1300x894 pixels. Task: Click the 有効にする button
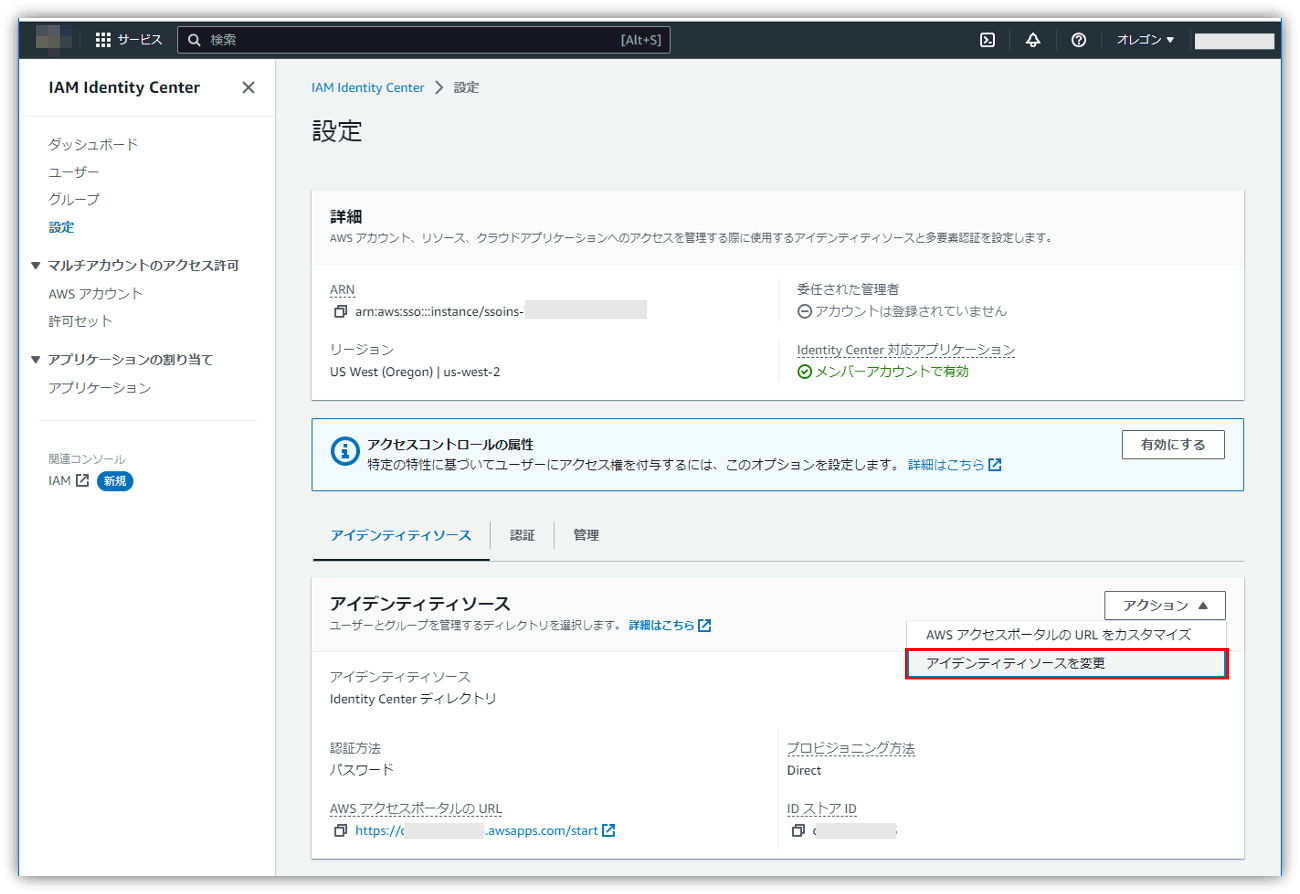click(x=1173, y=445)
